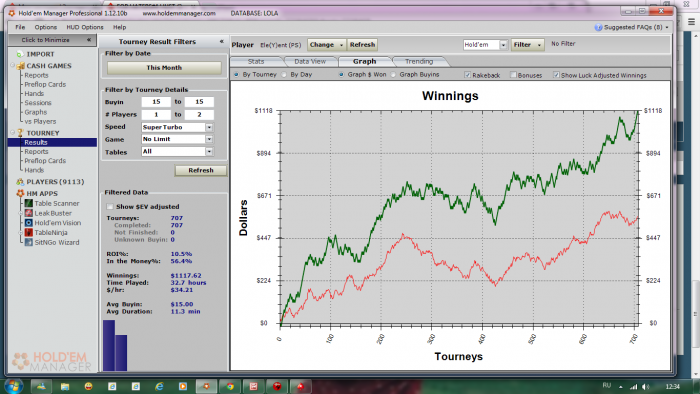Click the This Month date filter button
This screenshot has height=394, width=700.
(x=164, y=68)
